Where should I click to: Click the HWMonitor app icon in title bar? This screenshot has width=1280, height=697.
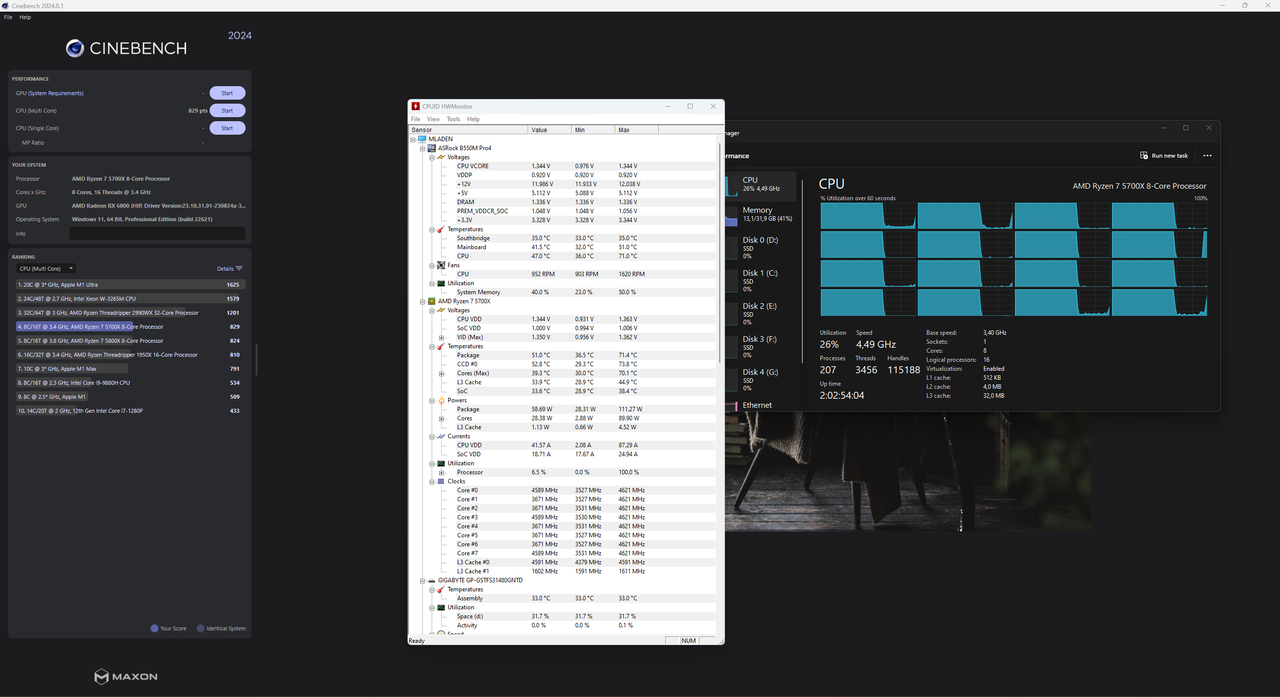tap(415, 106)
